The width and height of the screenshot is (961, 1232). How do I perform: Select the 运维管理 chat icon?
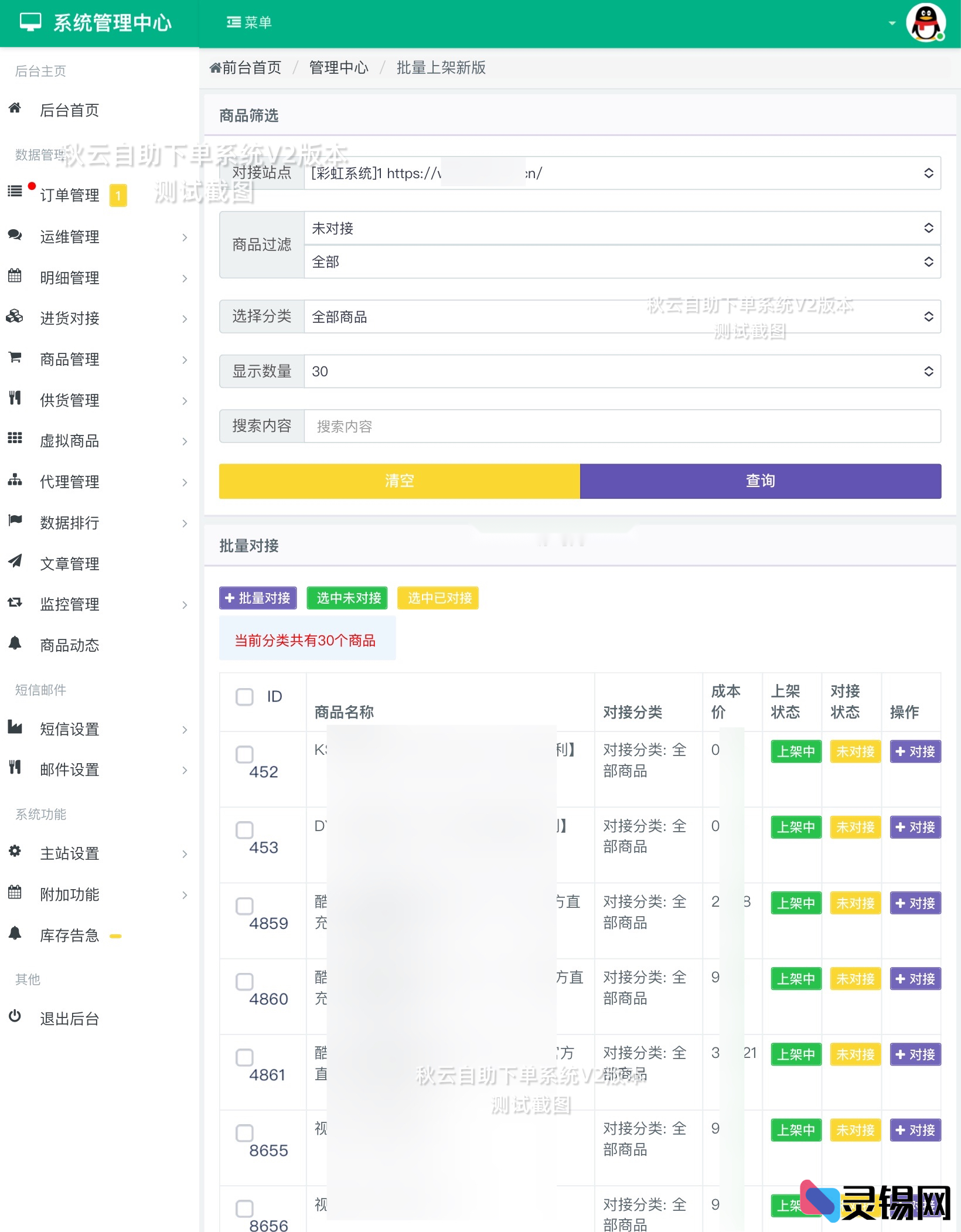[x=14, y=236]
